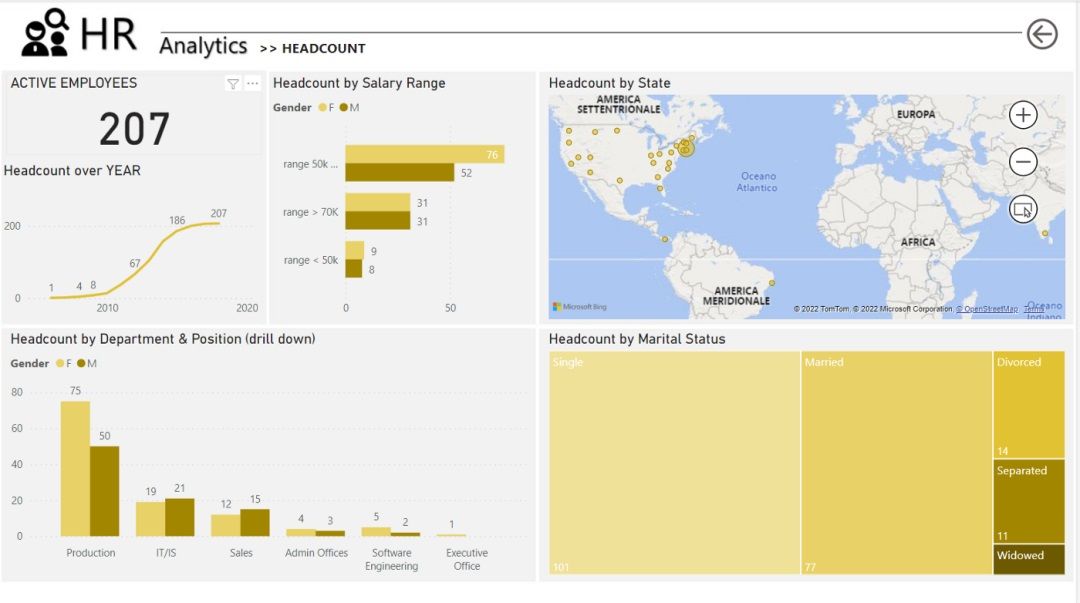1080x603 pixels.
Task: Select the Single tile in marital treemap
Action: point(674,463)
